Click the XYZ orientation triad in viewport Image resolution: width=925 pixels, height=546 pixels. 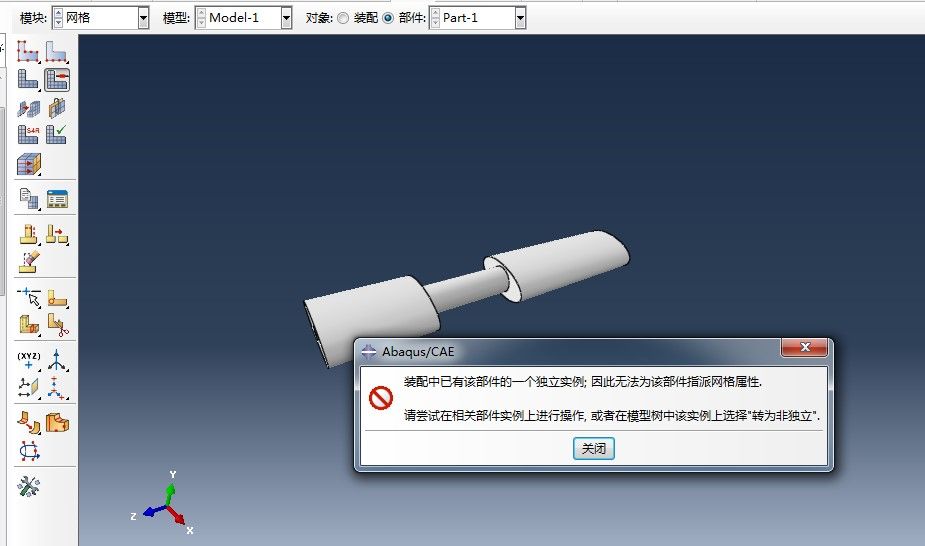click(168, 506)
